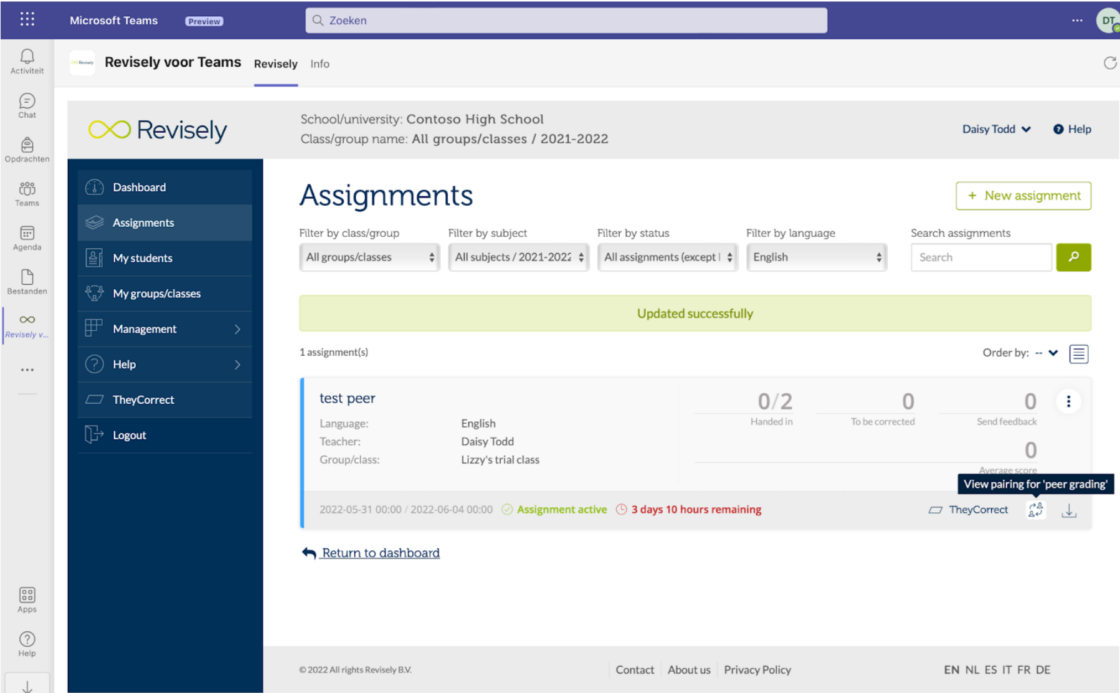Click the download icon on the assignment row

point(1069,510)
